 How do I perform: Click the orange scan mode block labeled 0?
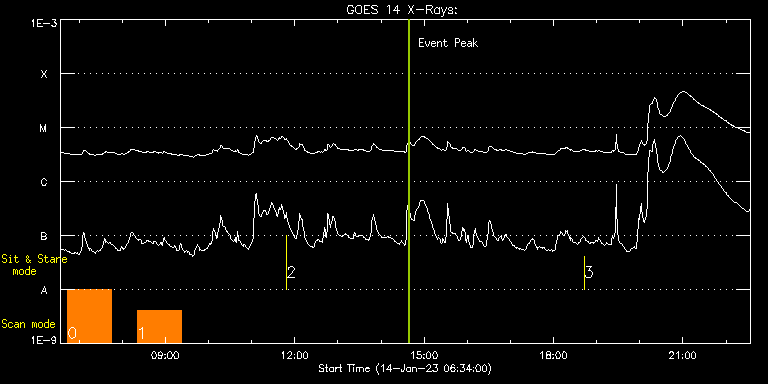[90, 316]
